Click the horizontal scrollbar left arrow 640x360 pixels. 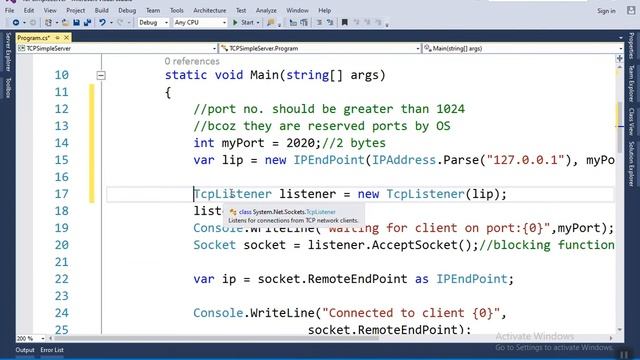[51, 338]
